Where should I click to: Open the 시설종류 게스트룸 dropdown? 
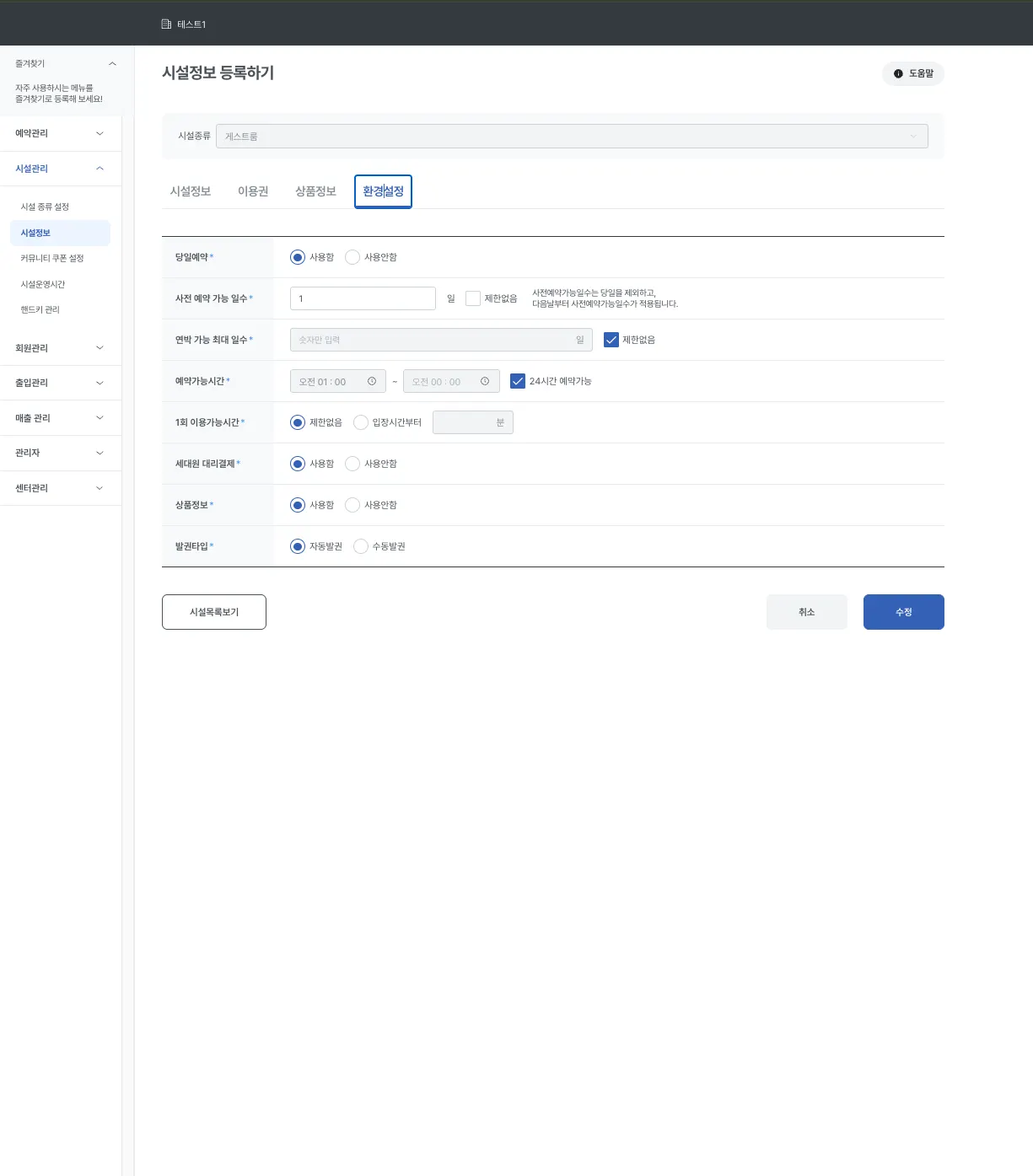572,136
